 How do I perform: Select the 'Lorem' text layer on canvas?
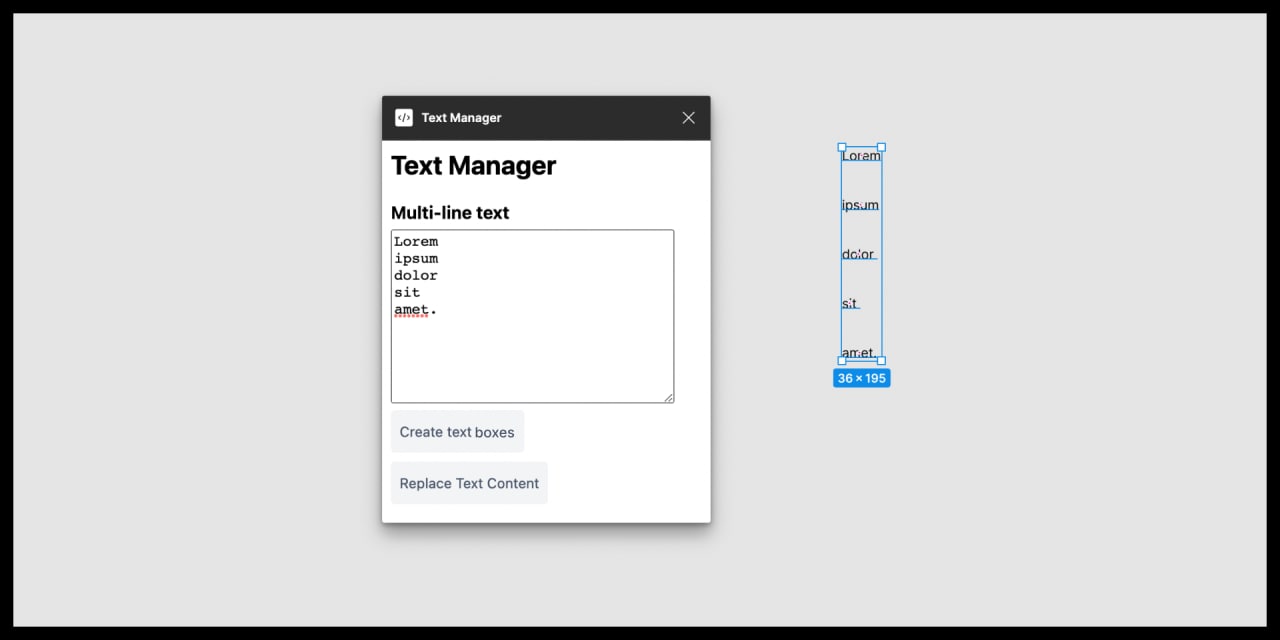[x=861, y=155]
